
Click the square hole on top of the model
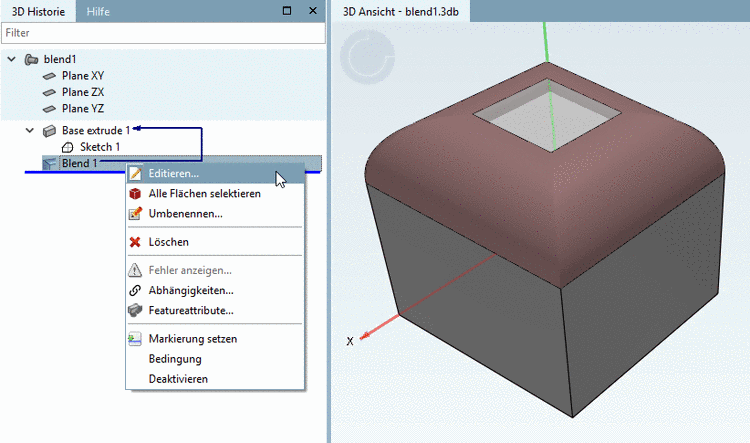coord(547,115)
